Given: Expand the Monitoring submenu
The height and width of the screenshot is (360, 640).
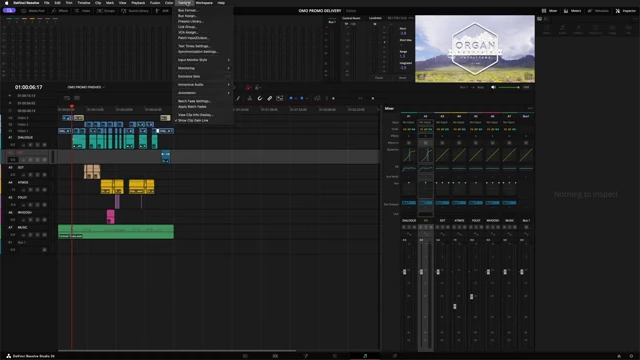Looking at the screenshot, I should (203, 68).
